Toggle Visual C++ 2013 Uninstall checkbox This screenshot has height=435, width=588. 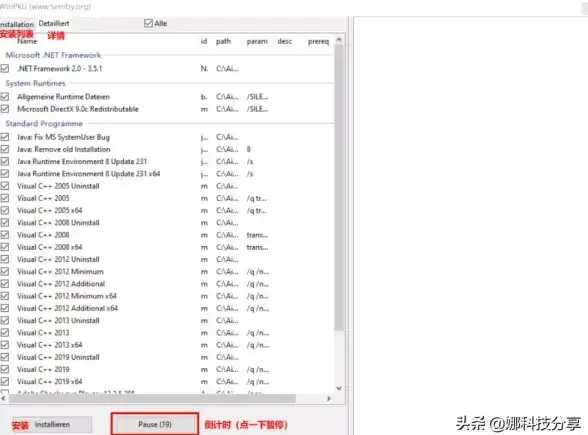[x=5, y=321]
